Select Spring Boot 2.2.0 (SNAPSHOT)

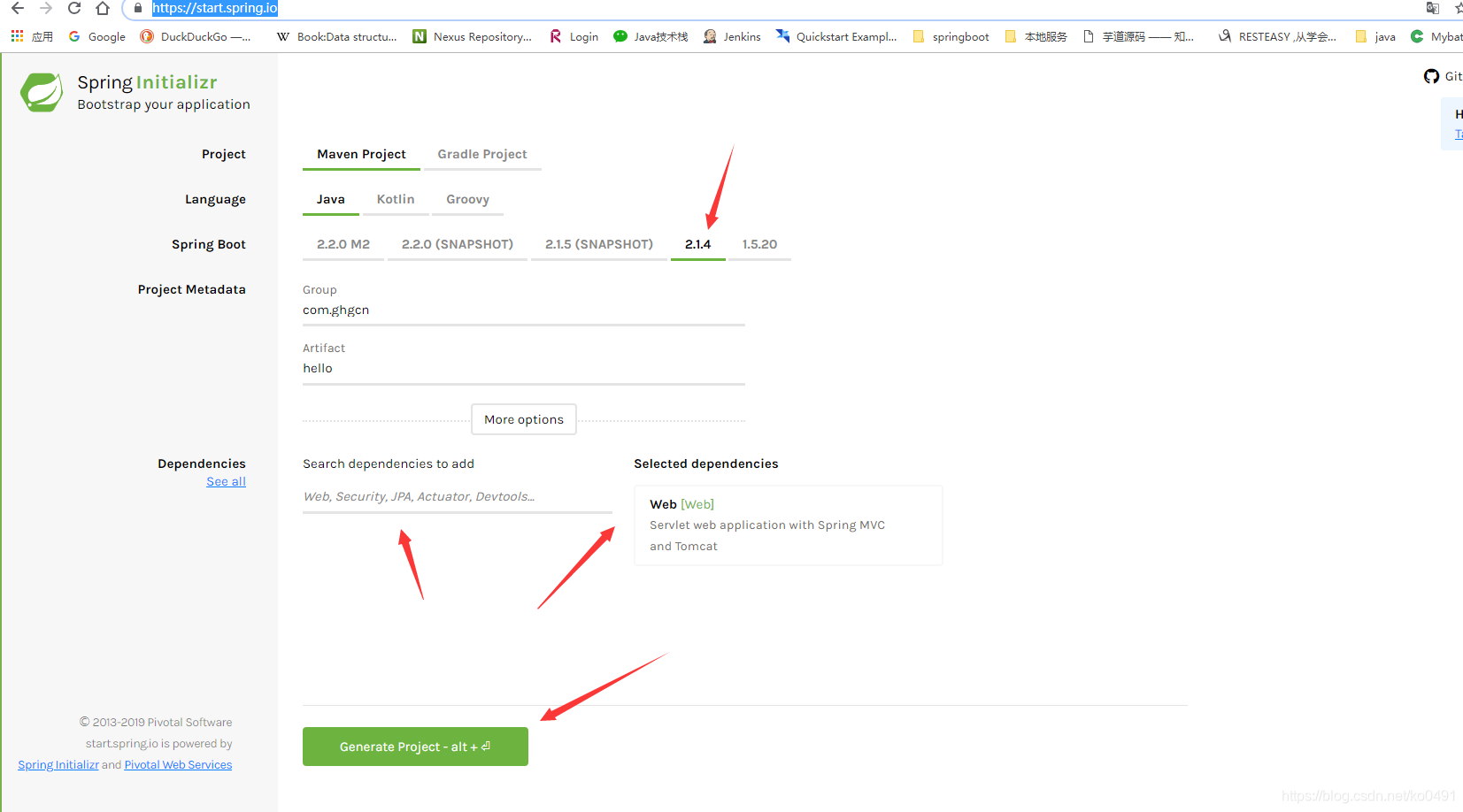[458, 244]
